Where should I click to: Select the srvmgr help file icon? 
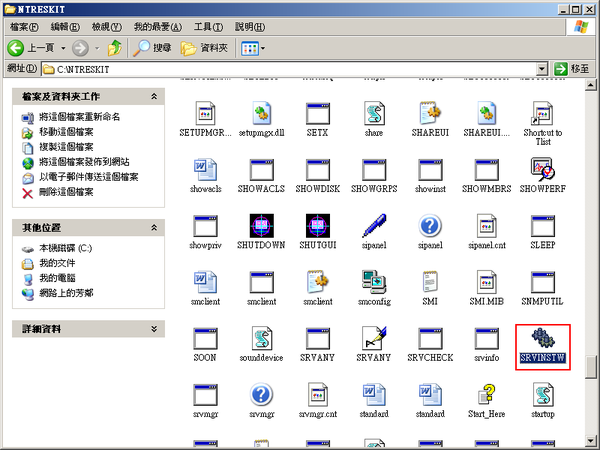261,395
